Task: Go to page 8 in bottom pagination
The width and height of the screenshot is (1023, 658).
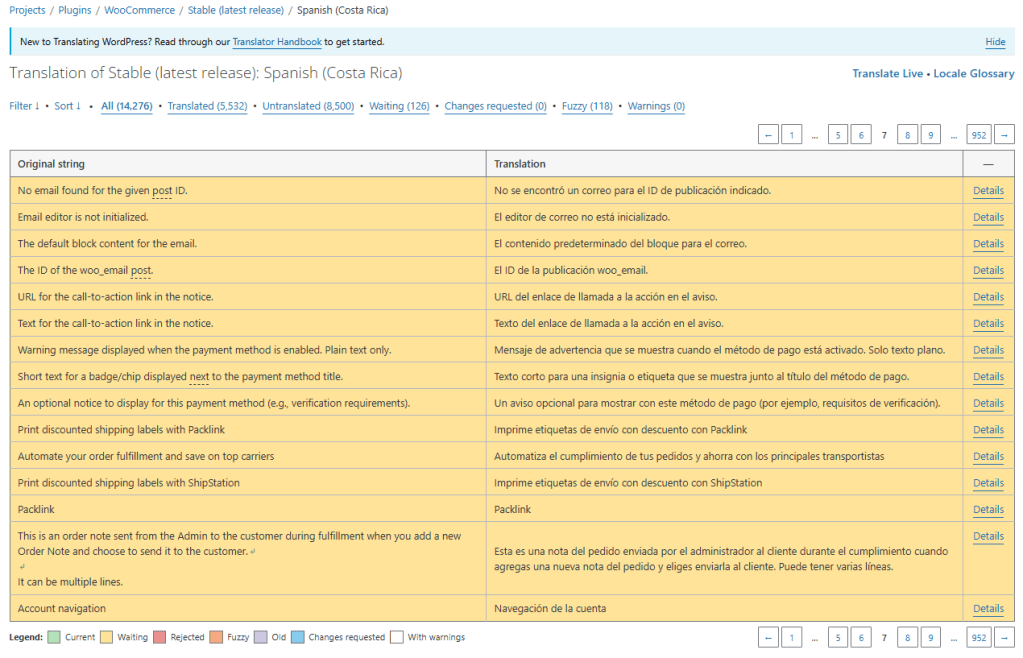Action: tap(908, 637)
